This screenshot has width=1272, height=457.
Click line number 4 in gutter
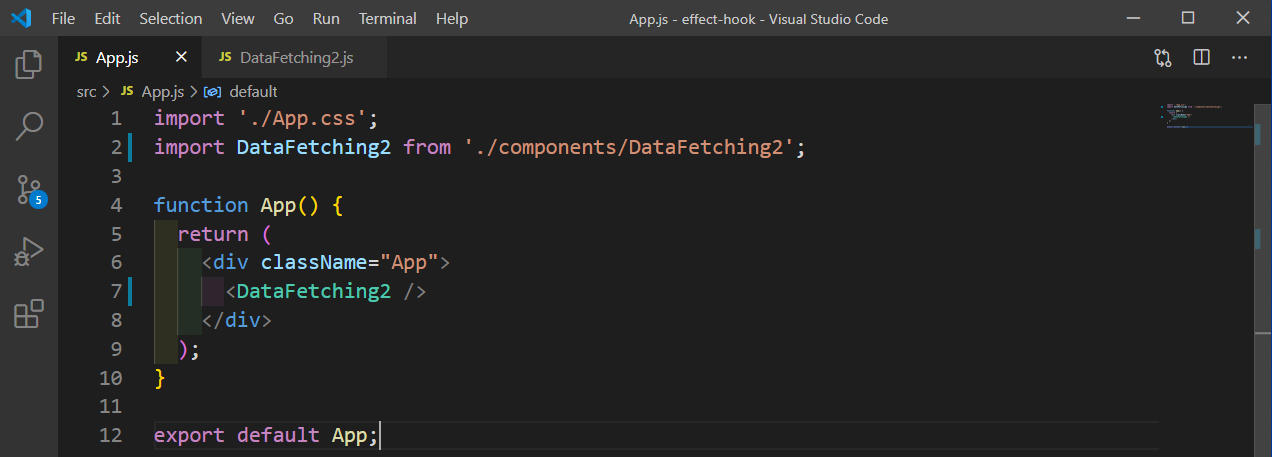pyautogui.click(x=116, y=205)
